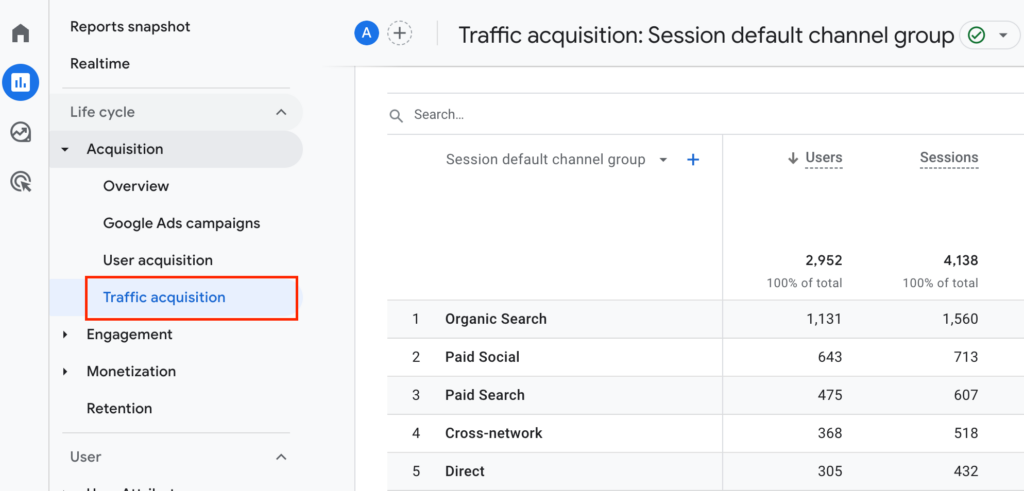Open Google Ads campaigns report
Image resolution: width=1024 pixels, height=491 pixels.
point(182,223)
